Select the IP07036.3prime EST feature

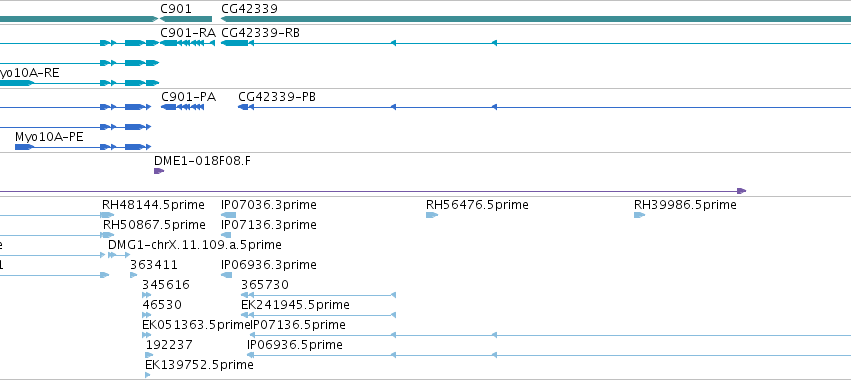click(228, 215)
